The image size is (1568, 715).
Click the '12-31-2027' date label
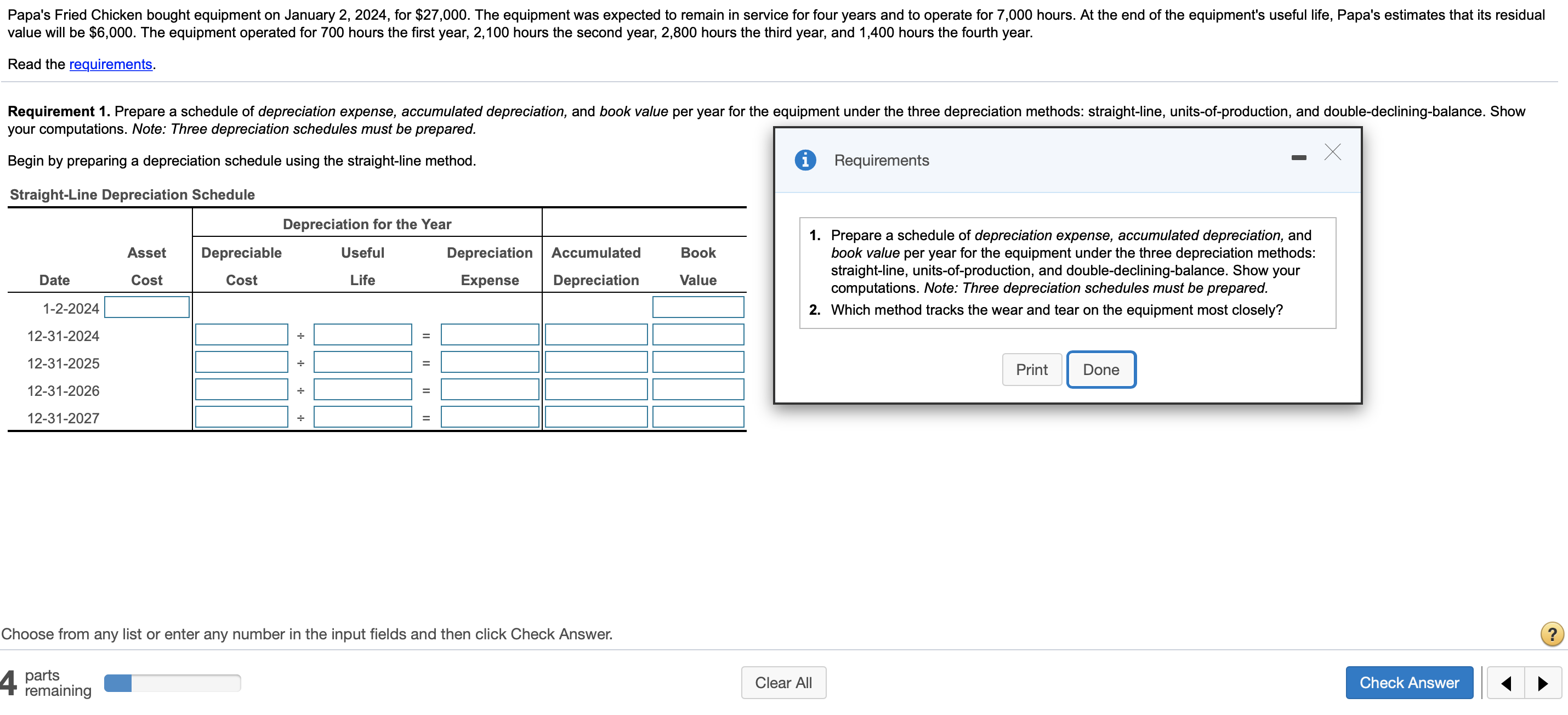coord(63,418)
